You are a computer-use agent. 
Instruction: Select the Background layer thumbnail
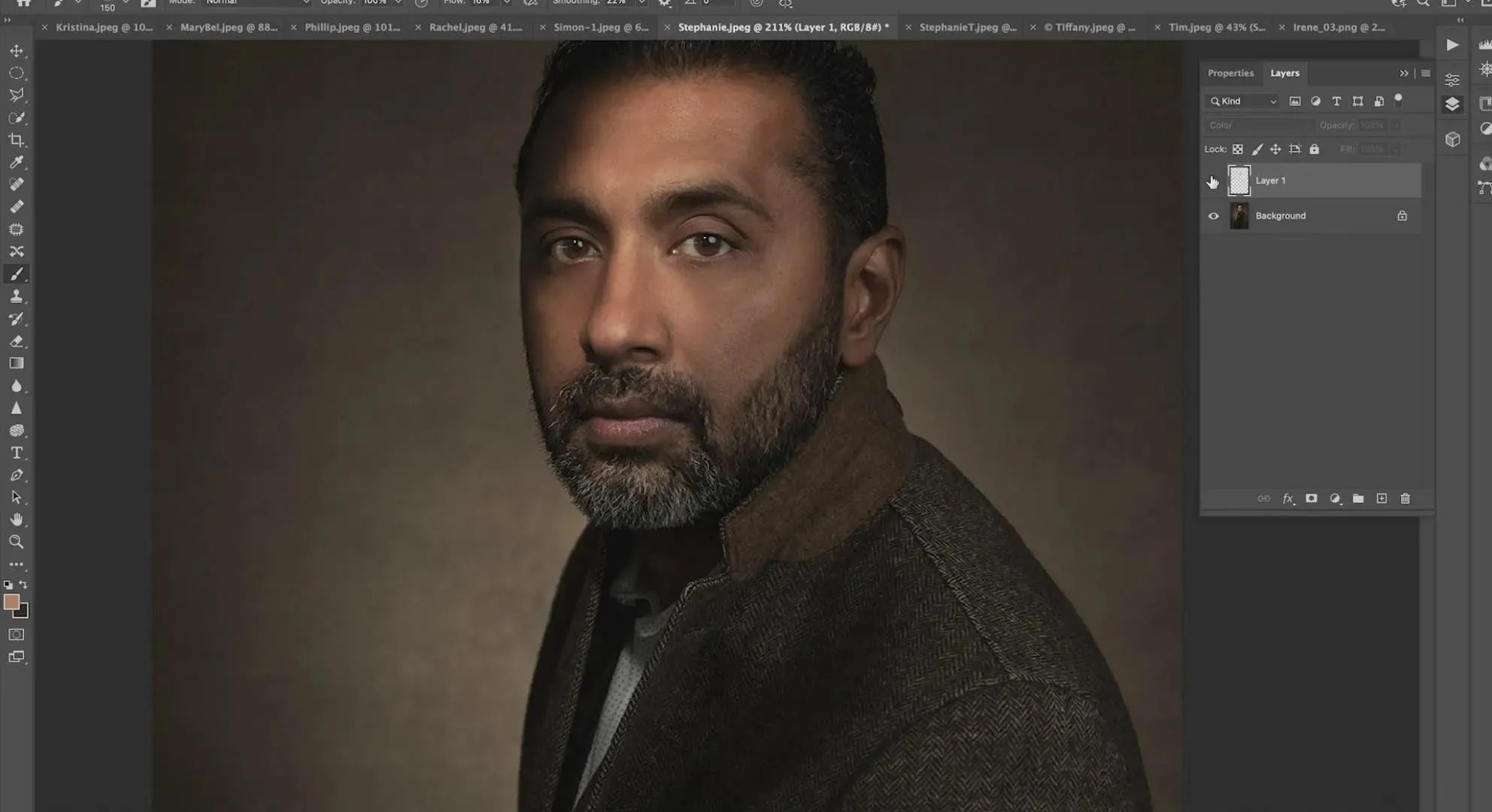[1239, 216]
